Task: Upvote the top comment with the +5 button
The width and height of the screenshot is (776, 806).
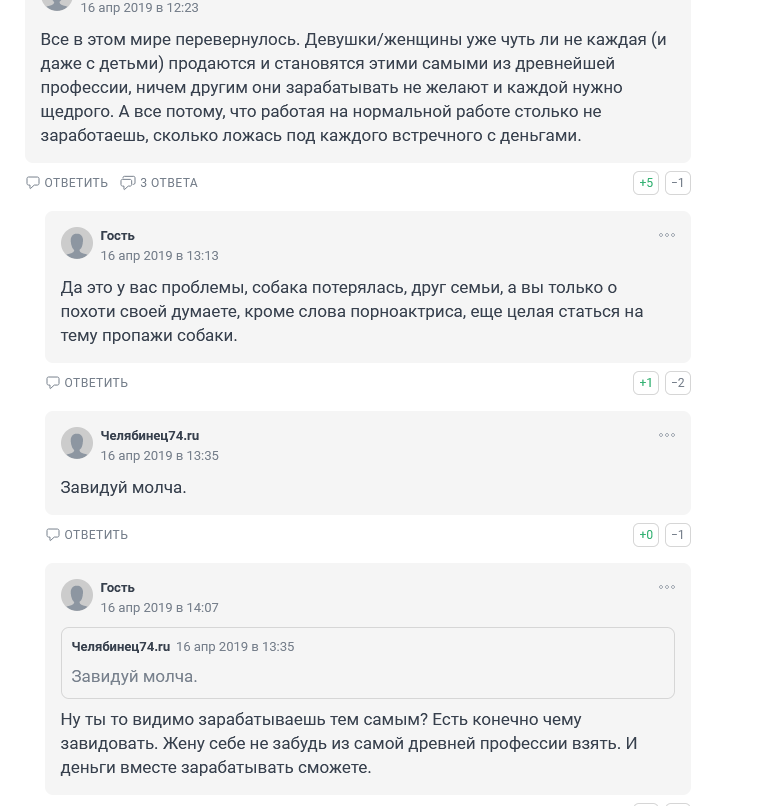Action: 646,183
